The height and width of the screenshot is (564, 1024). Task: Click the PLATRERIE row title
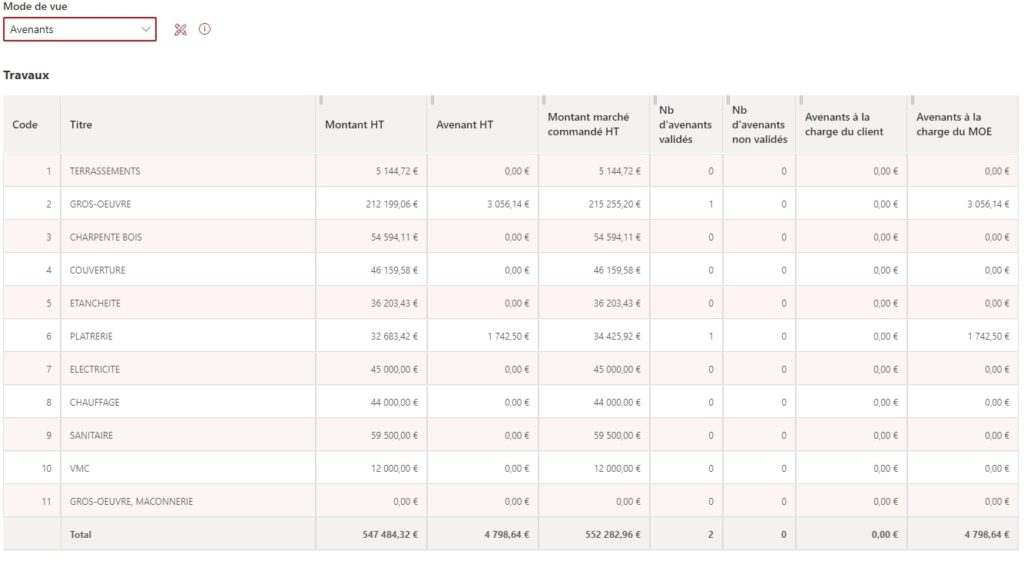coord(91,336)
